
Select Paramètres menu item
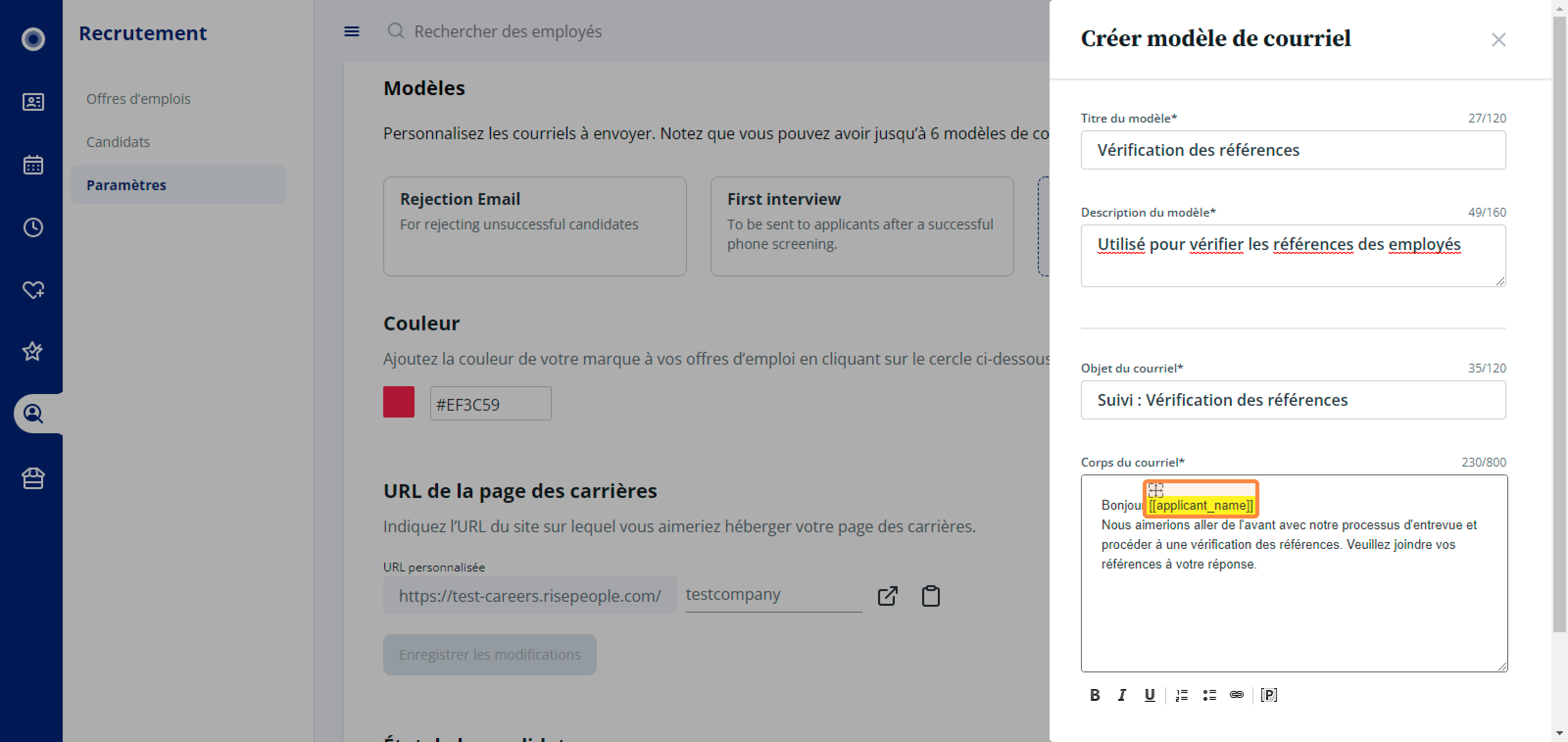click(178, 184)
